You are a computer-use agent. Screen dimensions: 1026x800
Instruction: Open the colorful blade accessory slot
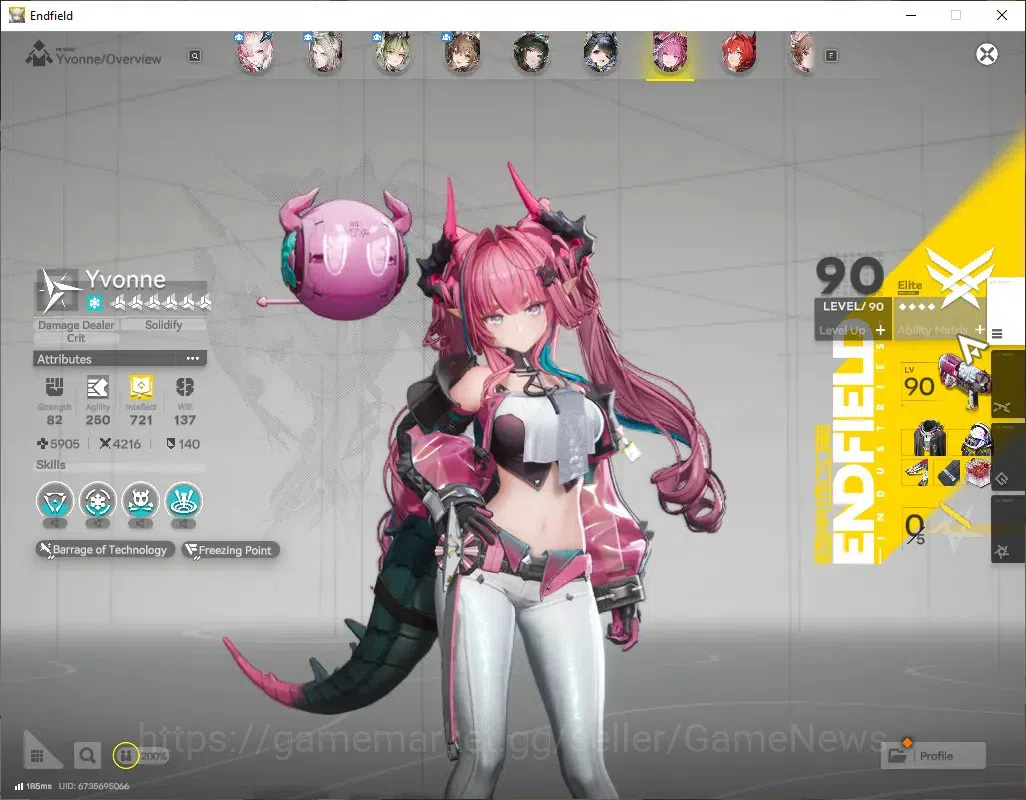click(917, 472)
